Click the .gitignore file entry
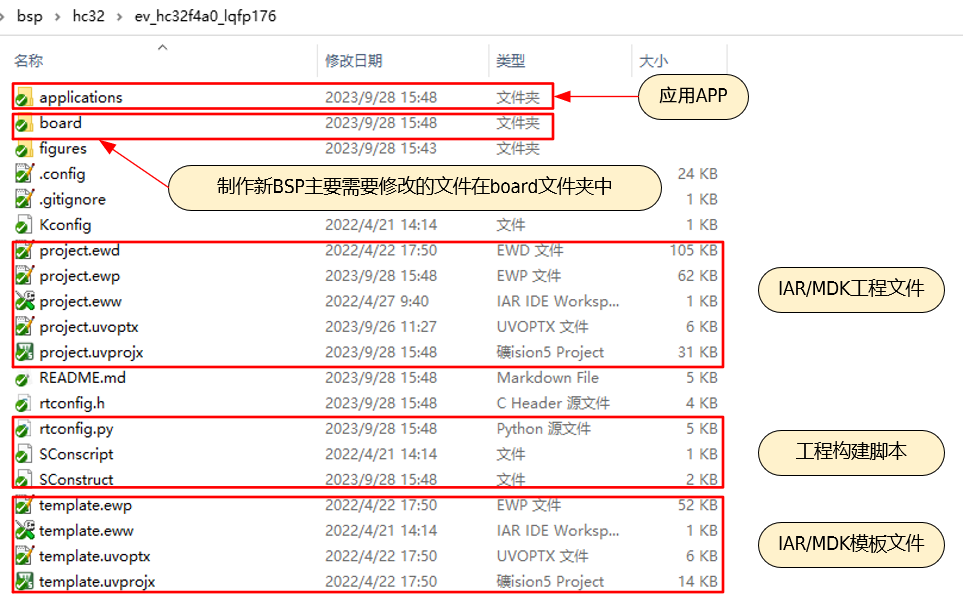963x599 pixels. (72, 199)
